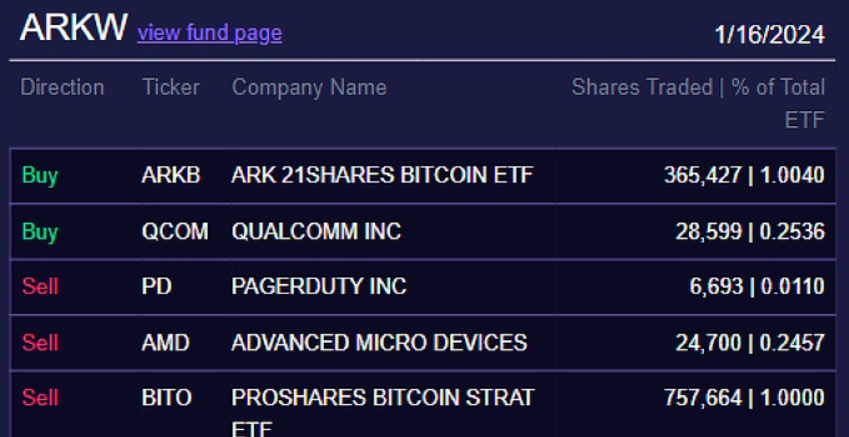Click PROSHARES BITCOIN STRAT ETF company name

[x=382, y=398]
